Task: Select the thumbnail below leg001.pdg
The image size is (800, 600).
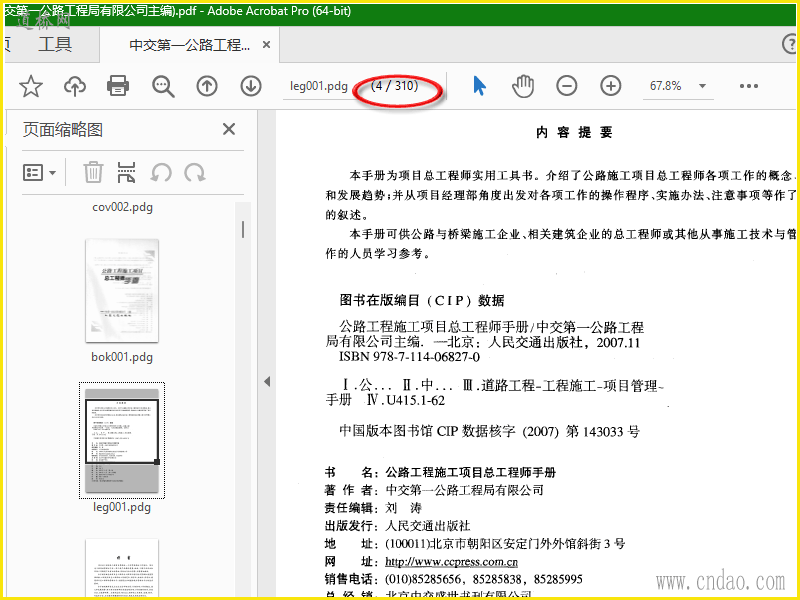Action: (122, 567)
